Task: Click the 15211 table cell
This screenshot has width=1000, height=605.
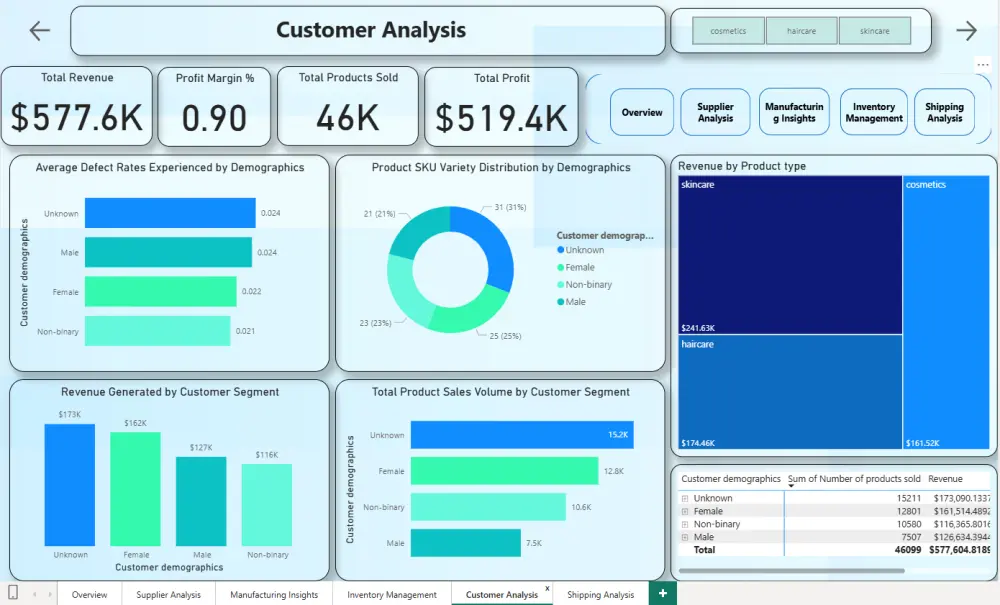Action: point(909,499)
